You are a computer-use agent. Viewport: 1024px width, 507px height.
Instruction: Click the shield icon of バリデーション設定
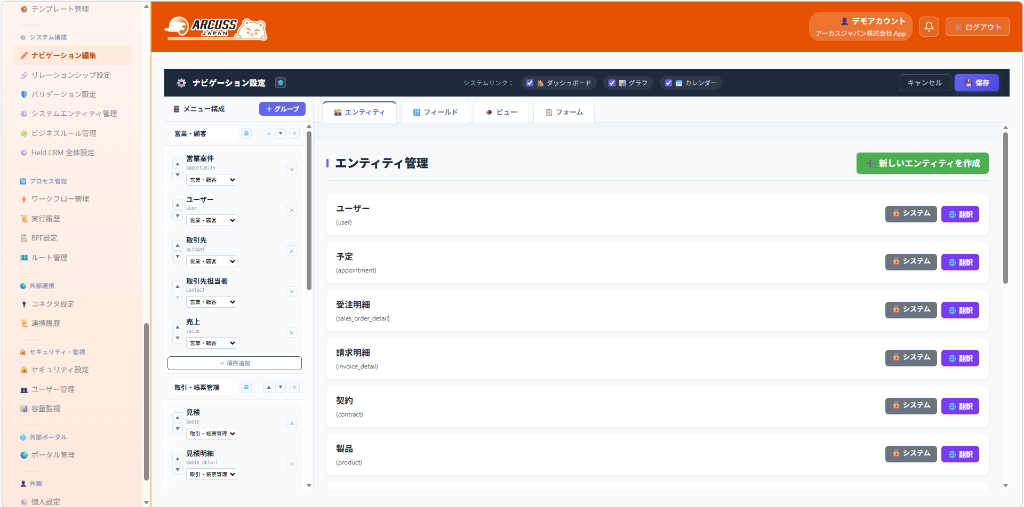[x=24, y=94]
